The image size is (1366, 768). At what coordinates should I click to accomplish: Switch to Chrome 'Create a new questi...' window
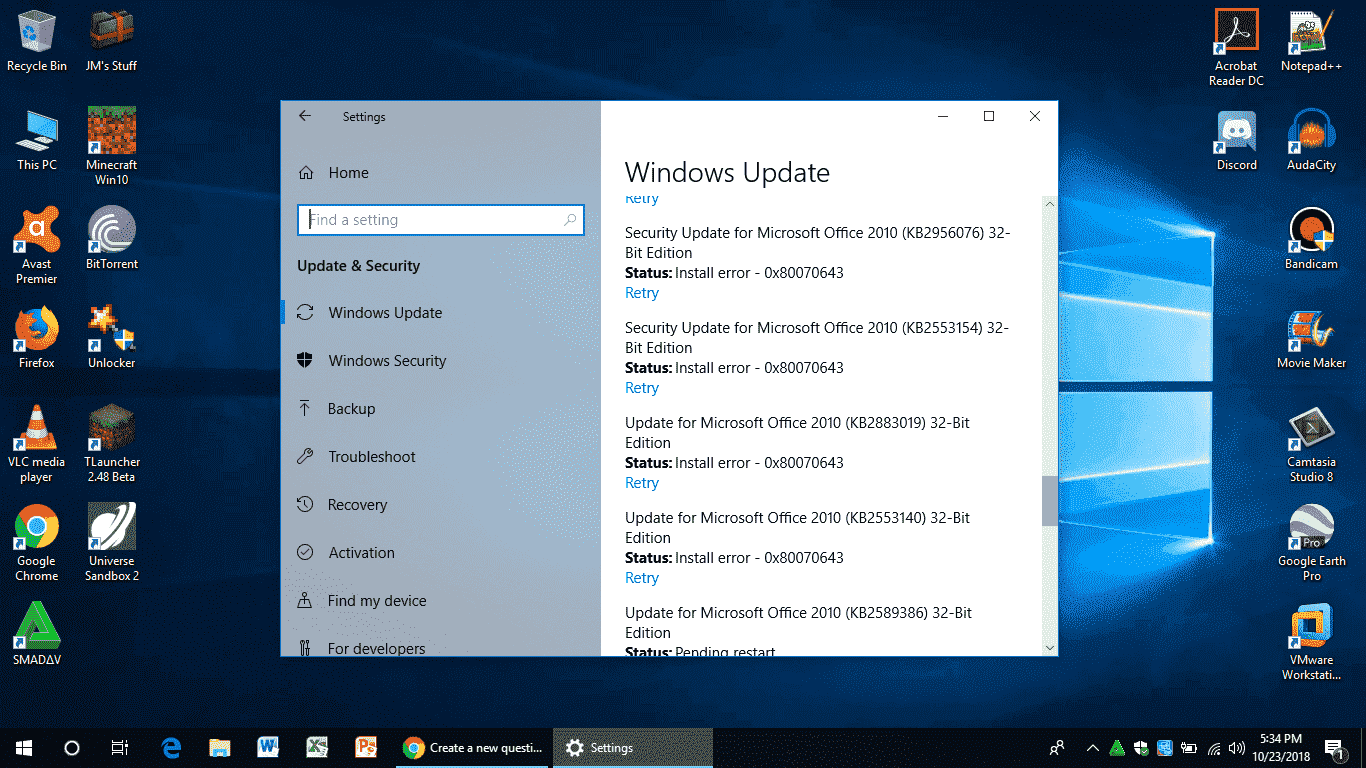pos(472,748)
